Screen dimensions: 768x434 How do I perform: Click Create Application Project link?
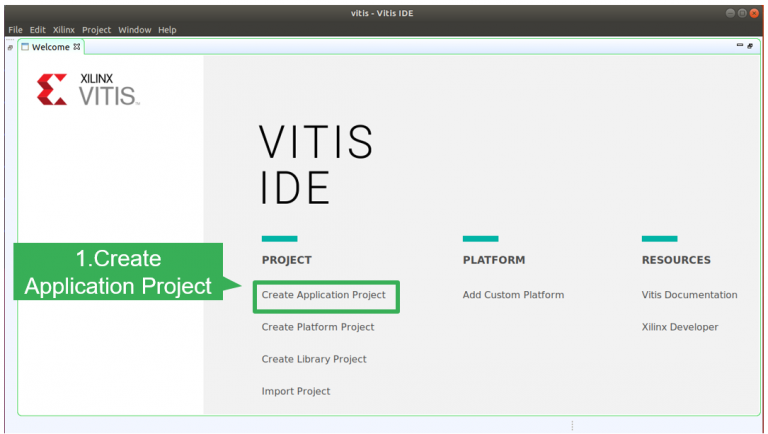tap(323, 295)
